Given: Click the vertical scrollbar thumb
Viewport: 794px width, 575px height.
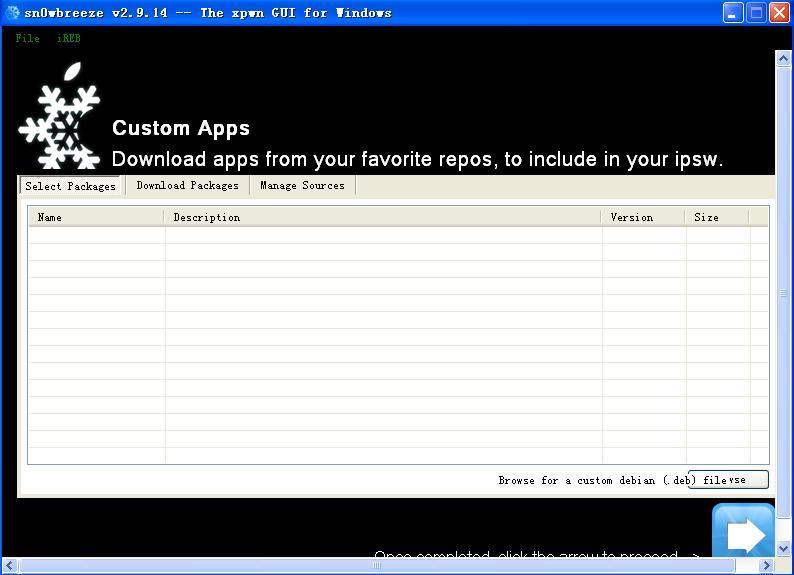Looking at the screenshot, I should click(x=783, y=293).
